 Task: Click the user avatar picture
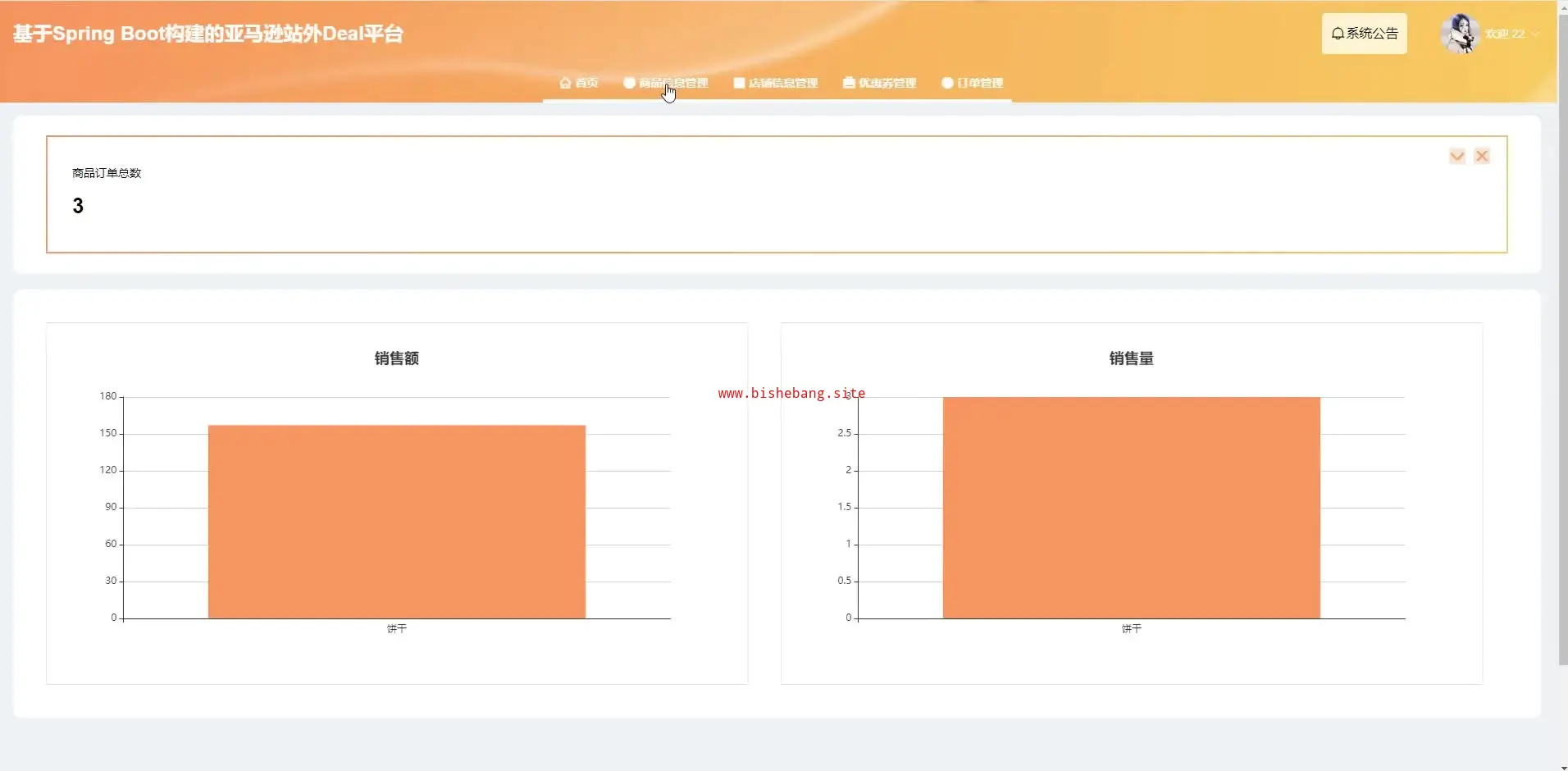[x=1461, y=34]
